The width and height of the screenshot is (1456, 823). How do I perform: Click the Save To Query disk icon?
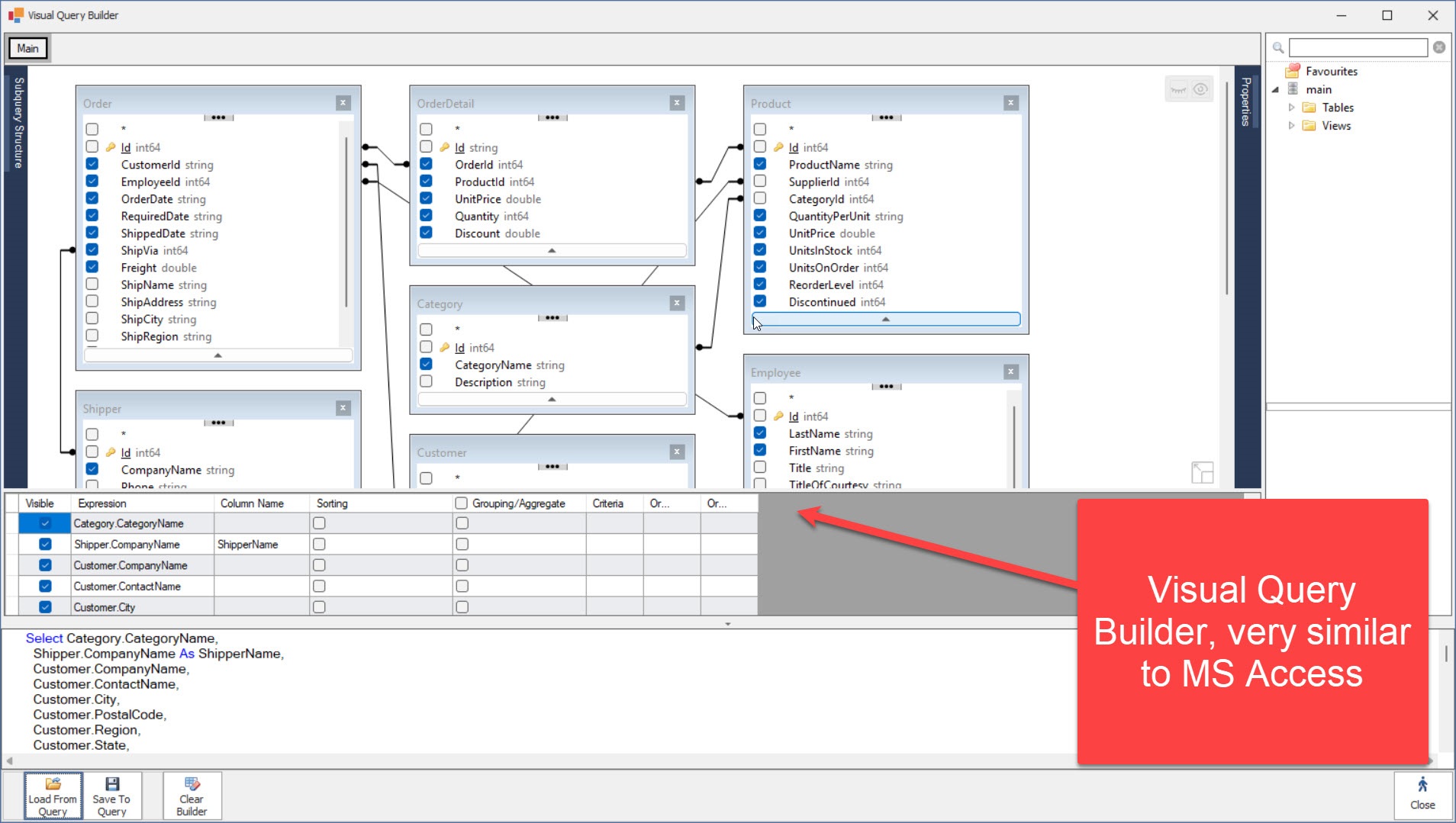click(111, 784)
